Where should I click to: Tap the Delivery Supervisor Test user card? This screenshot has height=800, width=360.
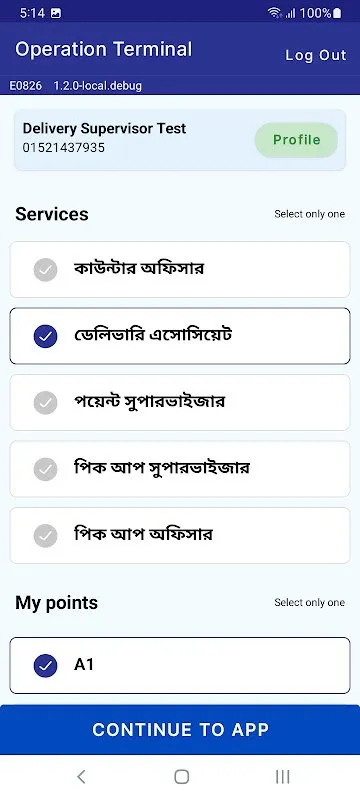pos(180,140)
